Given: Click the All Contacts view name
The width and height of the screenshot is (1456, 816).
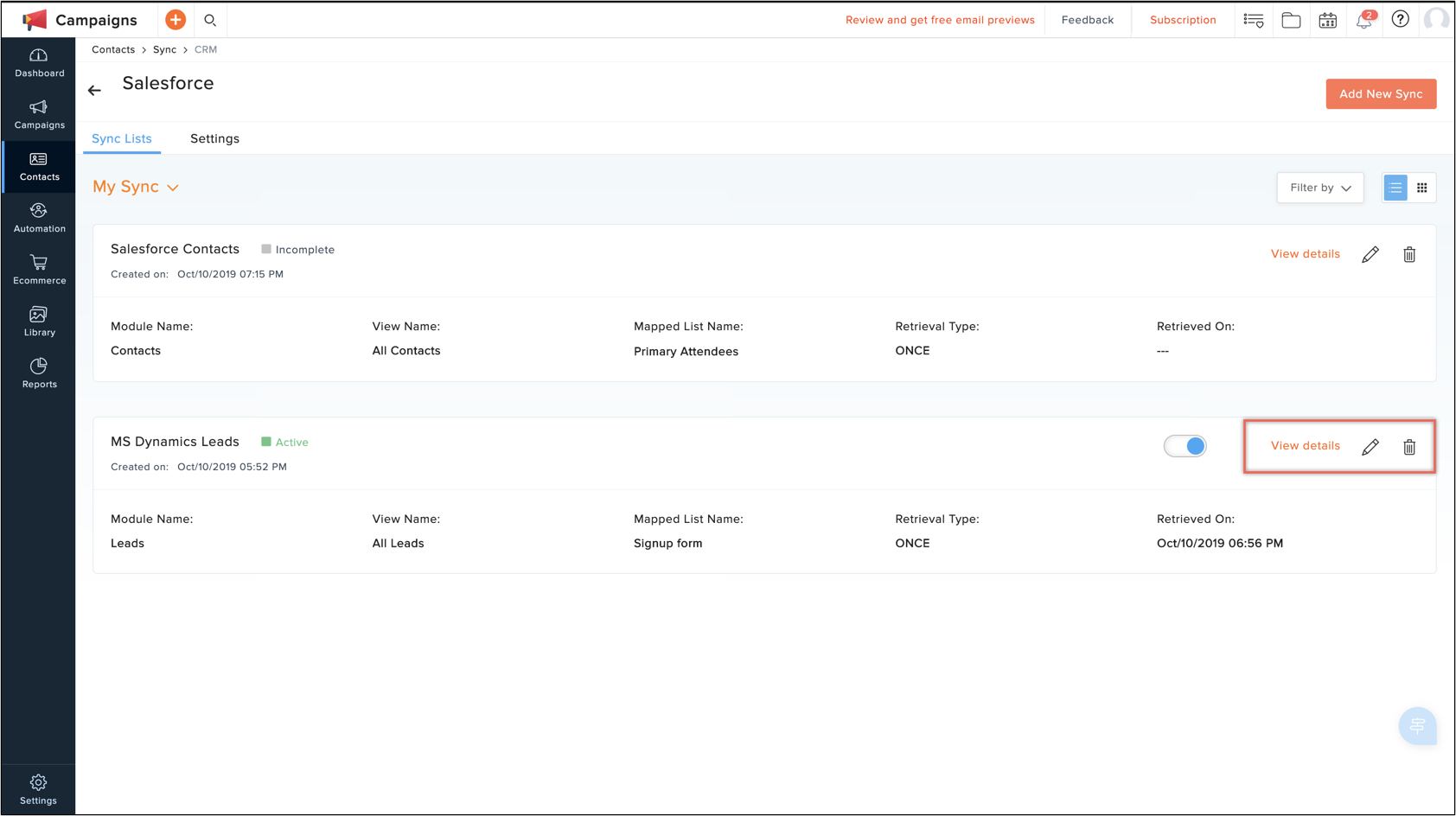Looking at the screenshot, I should click(x=406, y=351).
